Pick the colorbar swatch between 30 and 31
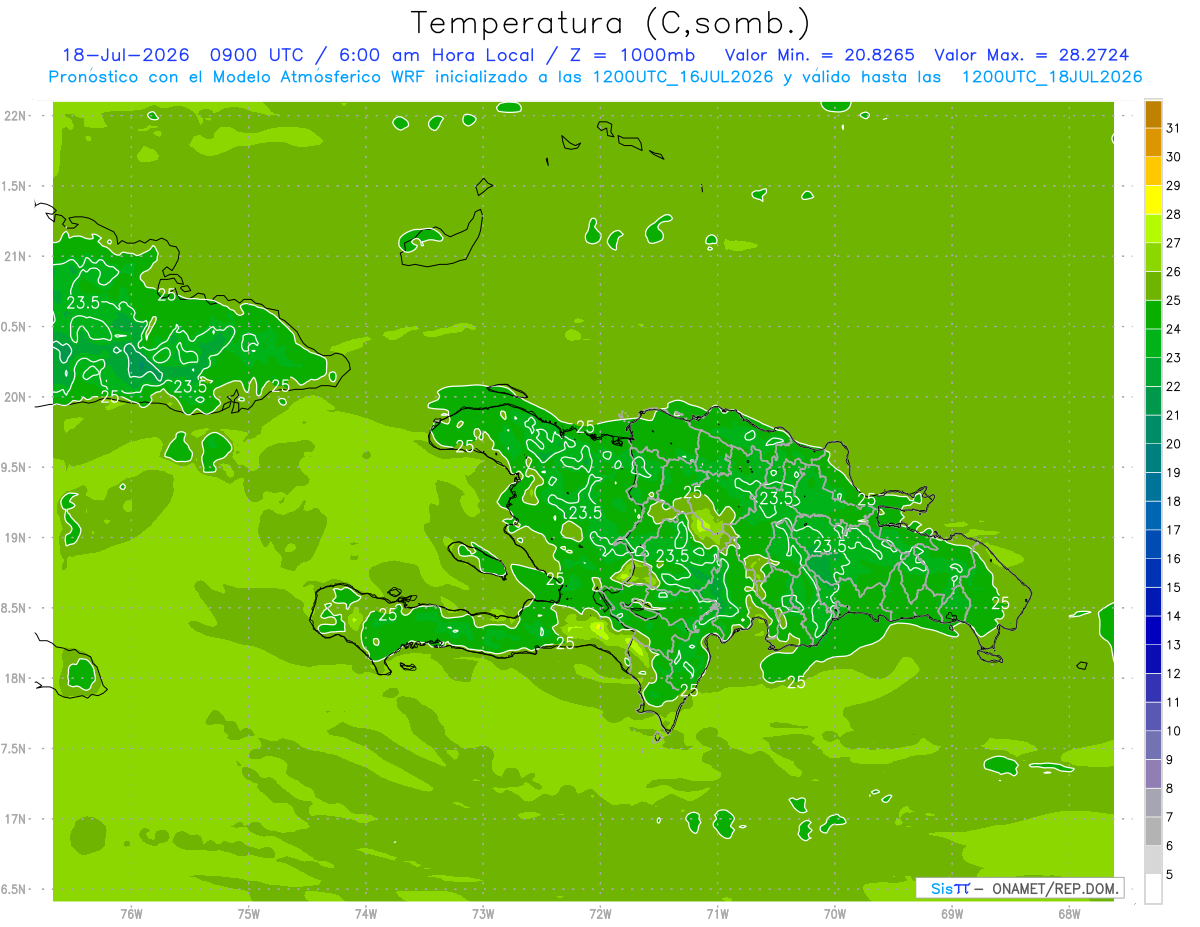The image size is (1200, 927). click(1153, 143)
